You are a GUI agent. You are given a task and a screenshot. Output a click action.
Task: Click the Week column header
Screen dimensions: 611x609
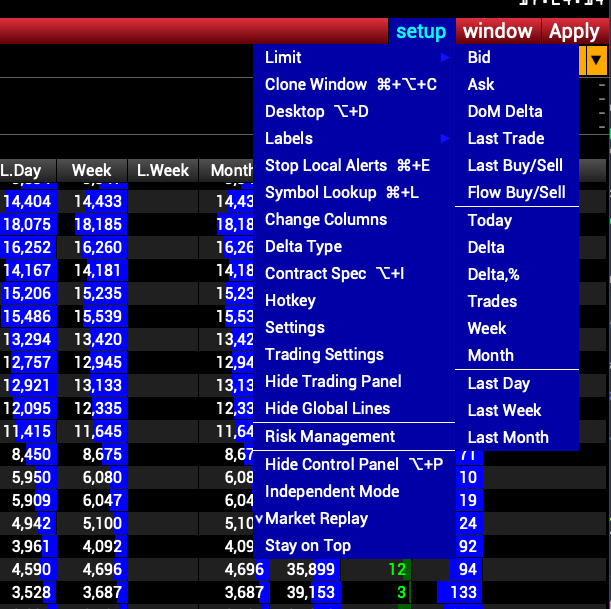91,171
